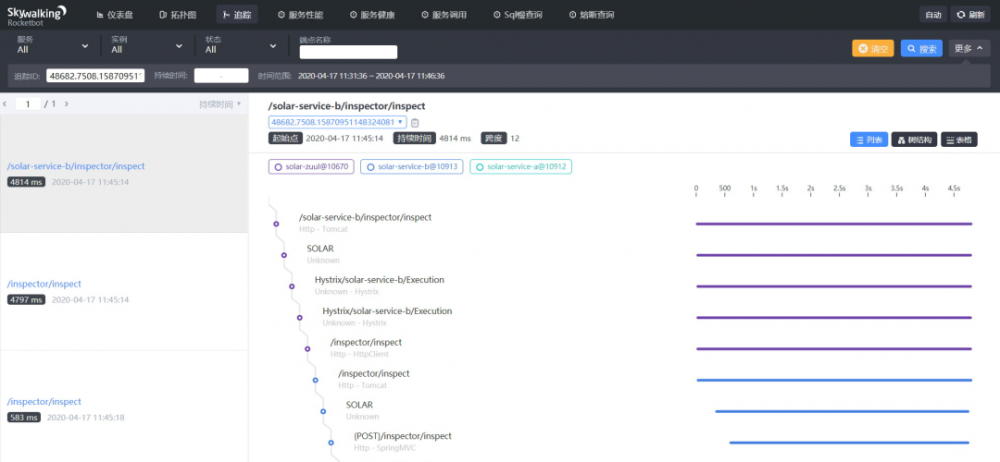Click span node for Hystrix/solar-service-b/Execution Unknown
This screenshot has width=1000, height=462.
click(292, 286)
